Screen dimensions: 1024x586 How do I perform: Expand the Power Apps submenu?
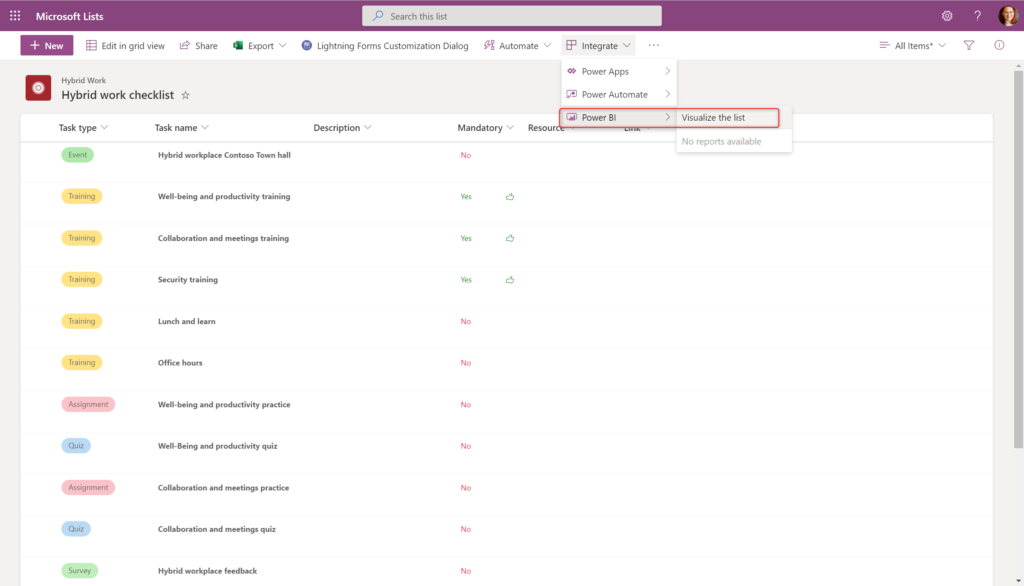point(618,71)
